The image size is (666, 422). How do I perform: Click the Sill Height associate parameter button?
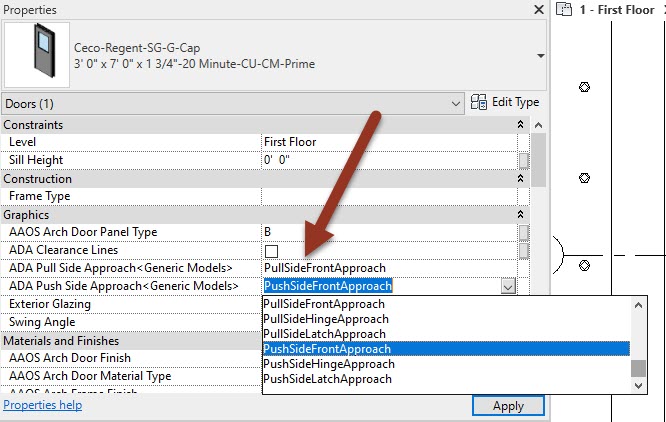[x=524, y=160]
